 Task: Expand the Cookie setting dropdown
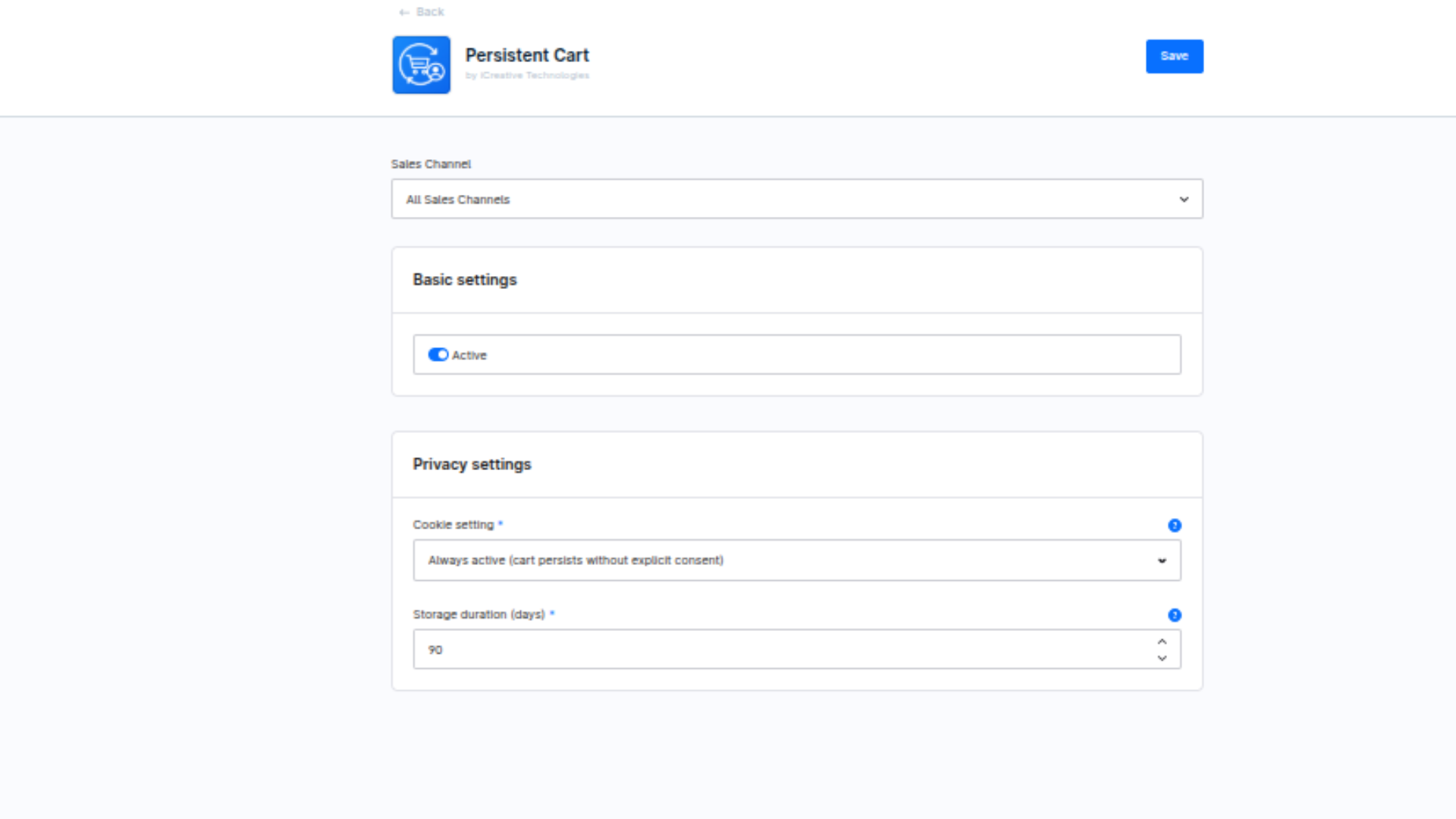796,560
